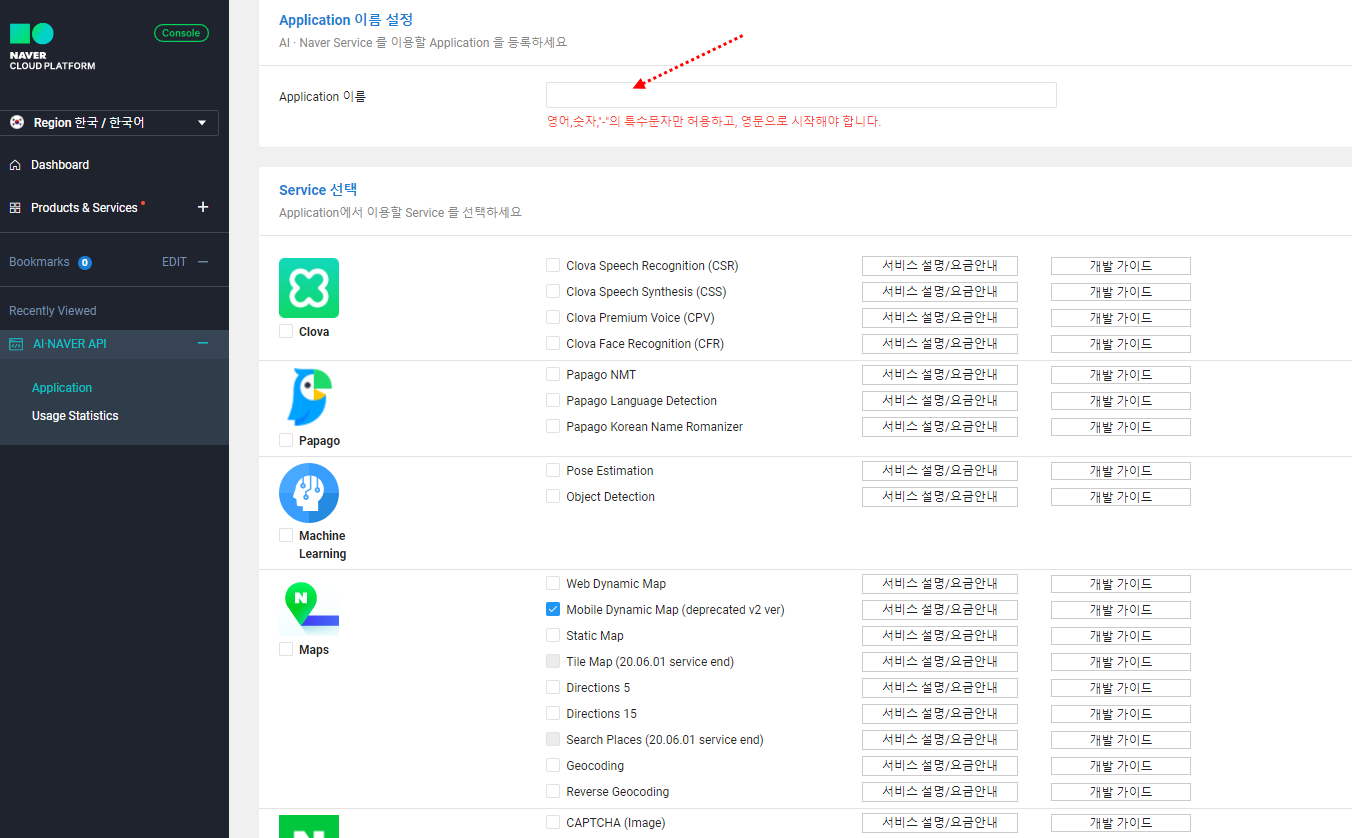Open 서비스 설명/요금안내 for Tile Map
1352x838 pixels.
click(940, 662)
